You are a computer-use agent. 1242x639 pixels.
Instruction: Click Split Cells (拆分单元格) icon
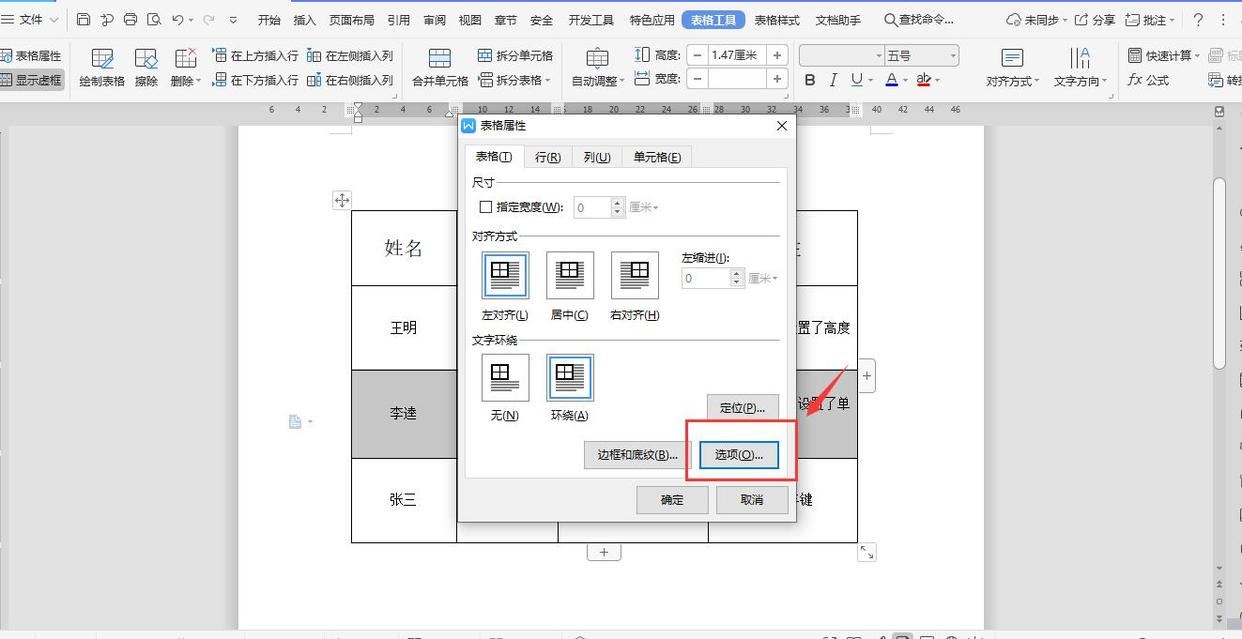[515, 56]
